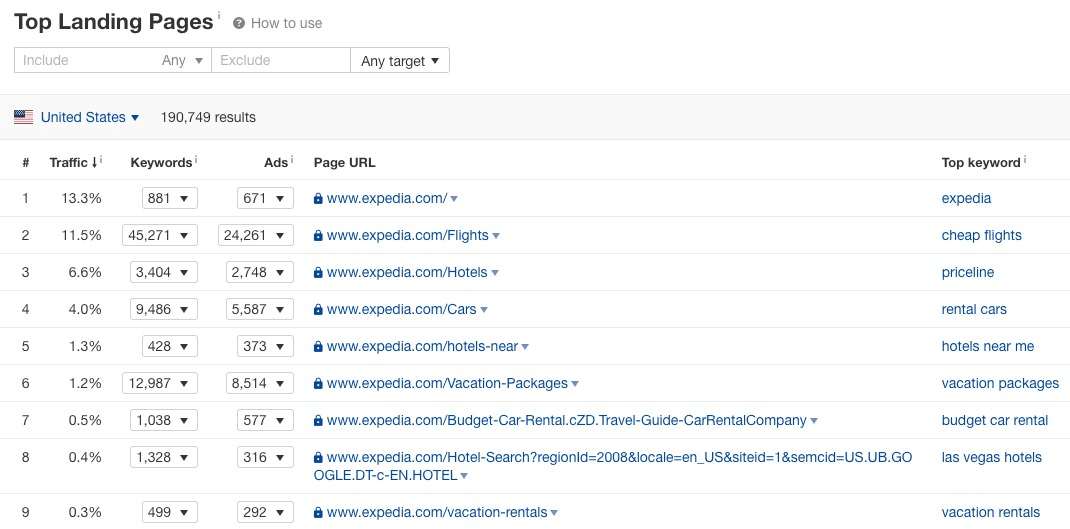Click the lock icon beside www.expedia.com/Vacation-Packages

[x=318, y=383]
